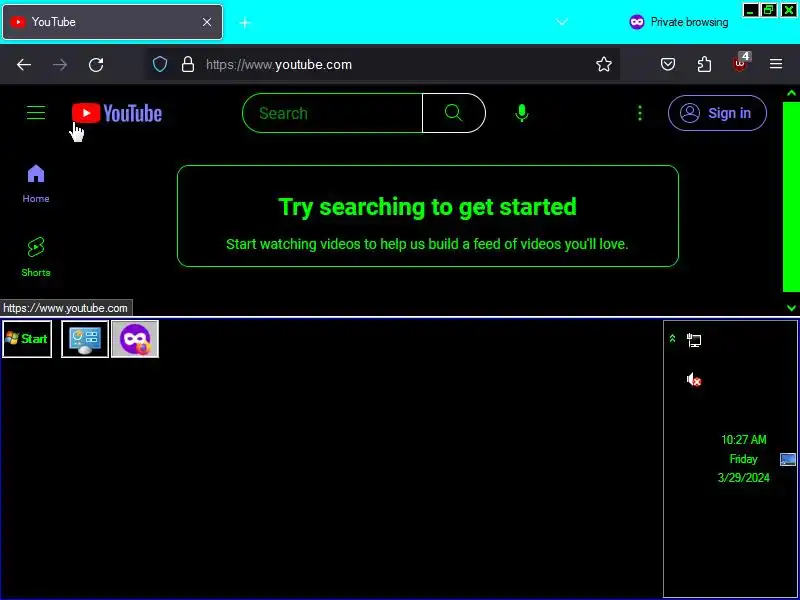Close the YouTube tab
This screenshot has height=600, width=800.
tap(207, 22)
